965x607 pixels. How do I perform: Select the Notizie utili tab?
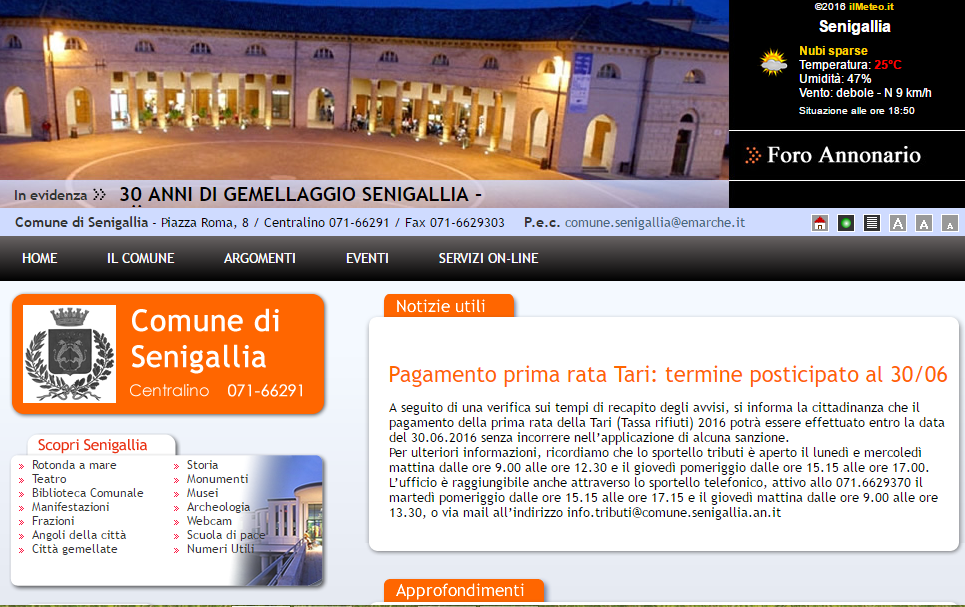(x=449, y=306)
